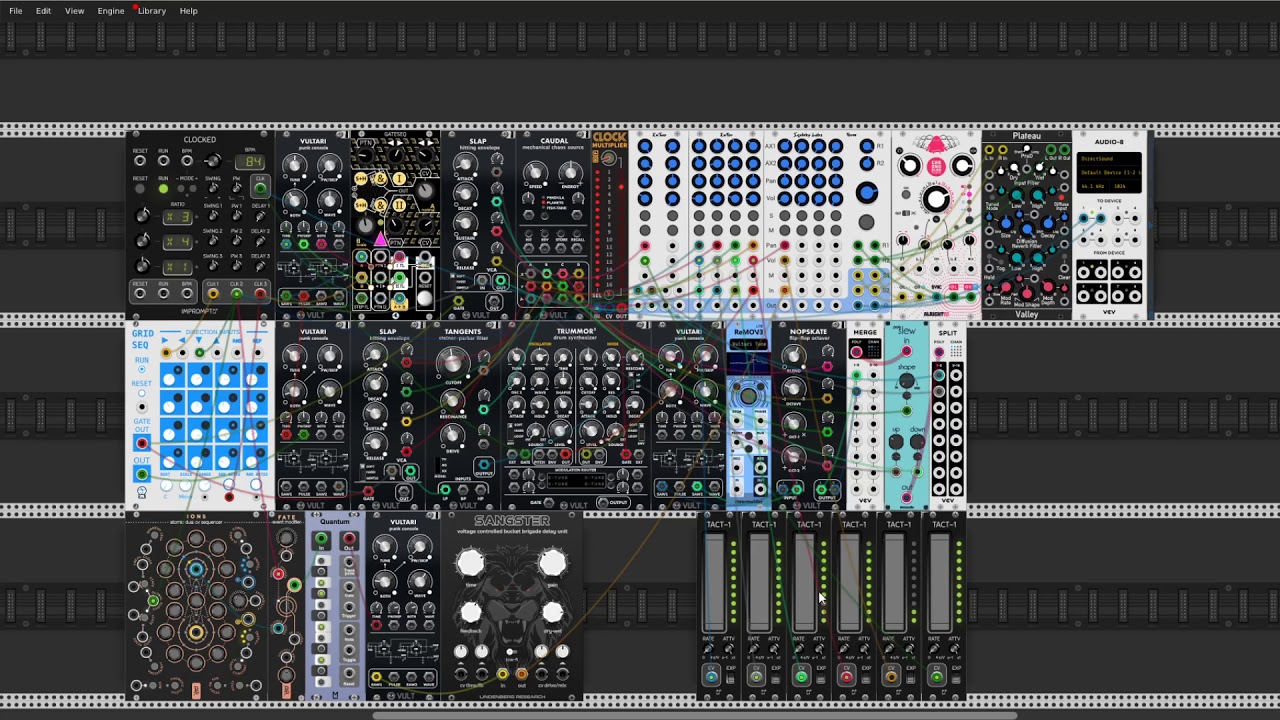Click the DRIVE knob on Tangents
Screen dimensions: 1280x720
pyautogui.click(x=452, y=435)
